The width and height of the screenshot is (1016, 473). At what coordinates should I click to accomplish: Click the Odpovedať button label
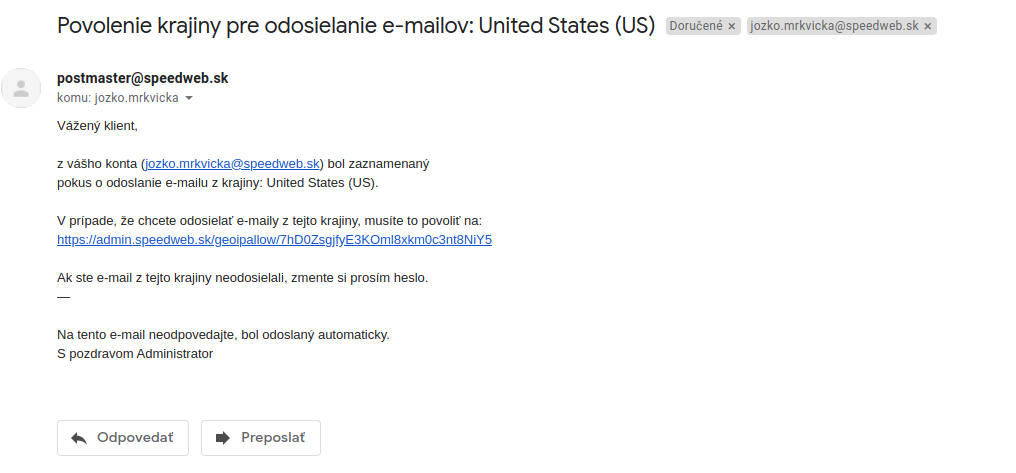tap(135, 438)
